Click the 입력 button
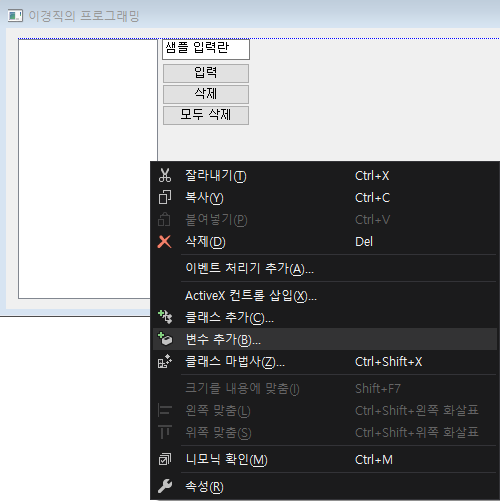Image resolution: width=500 pixels, height=501 pixels. point(206,73)
